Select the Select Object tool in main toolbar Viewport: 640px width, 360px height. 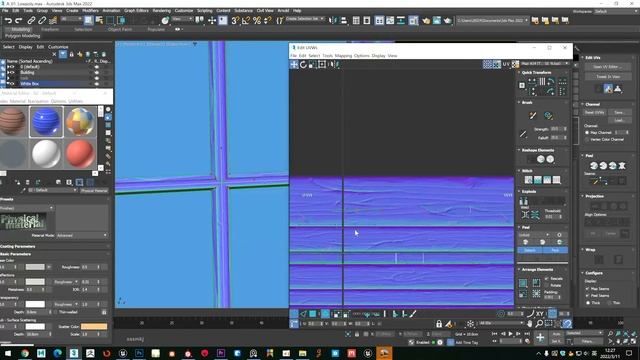(x=89, y=20)
